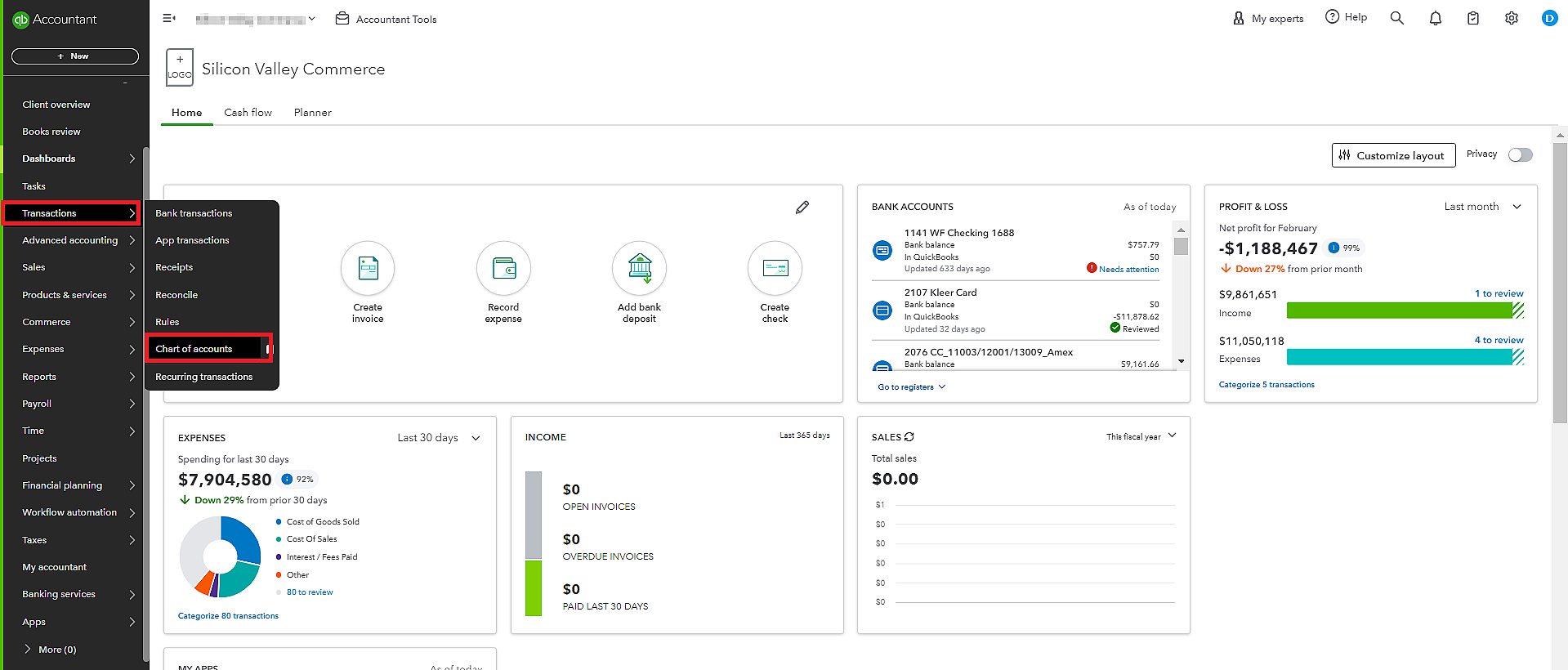Switch to the Planner tab
The width and height of the screenshot is (1568, 670).
point(313,113)
